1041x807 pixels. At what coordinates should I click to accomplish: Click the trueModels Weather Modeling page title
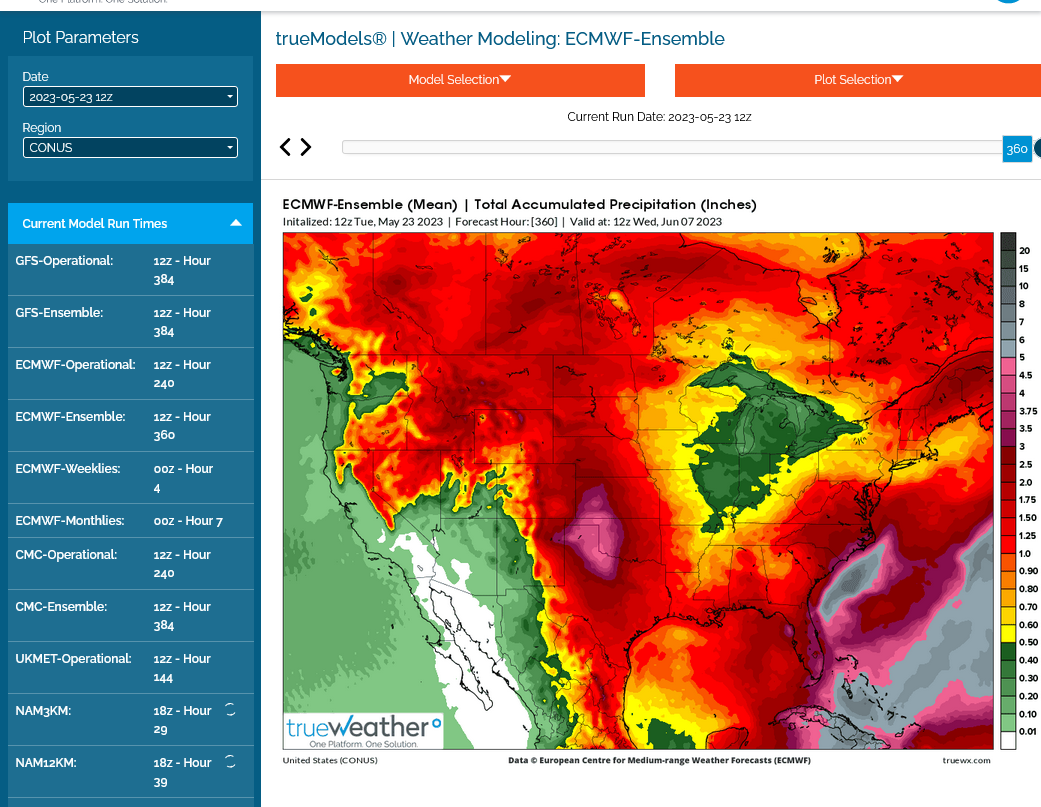pos(500,38)
